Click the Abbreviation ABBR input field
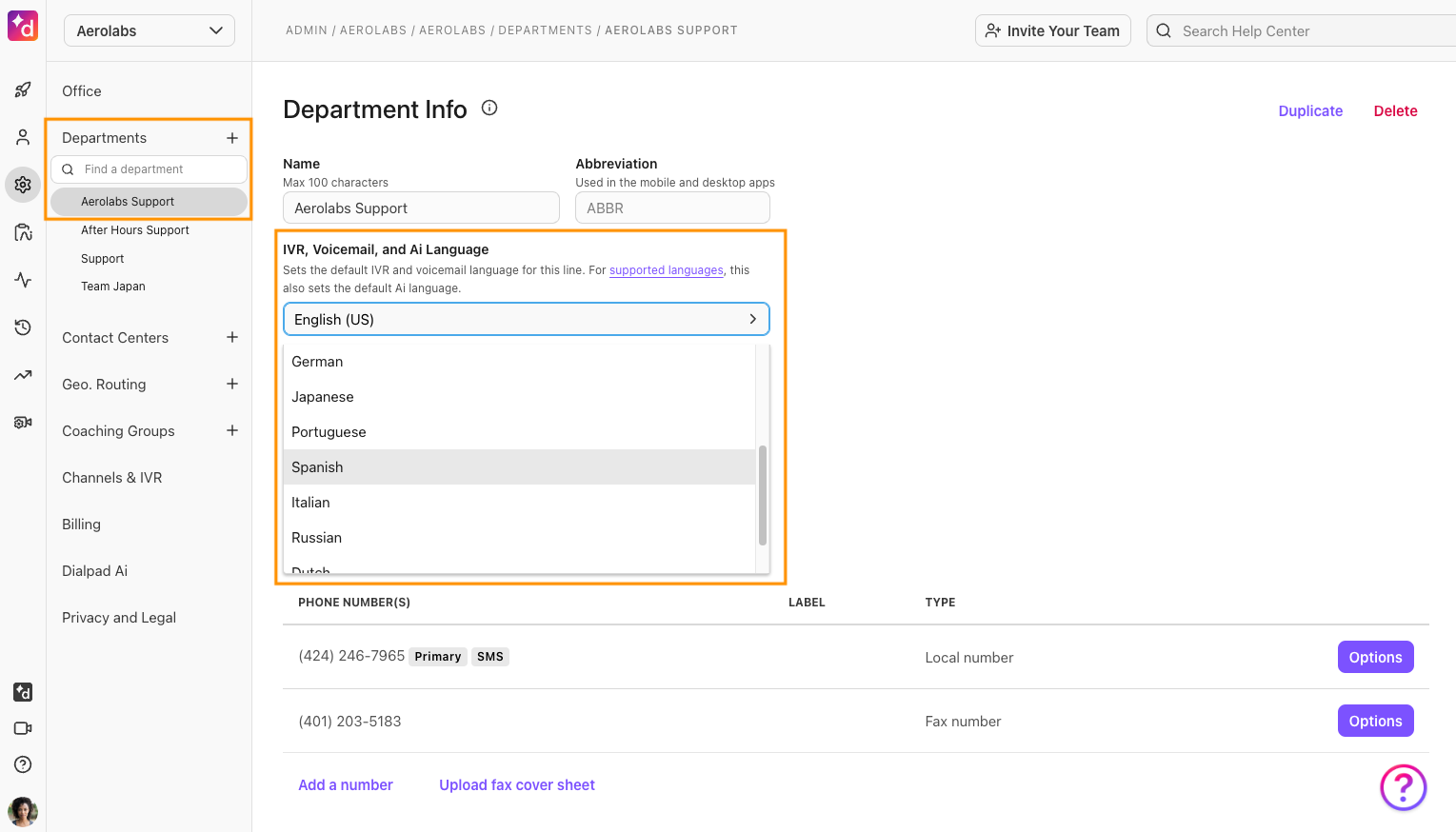Image resolution: width=1456 pixels, height=832 pixels. pyautogui.click(x=672, y=208)
